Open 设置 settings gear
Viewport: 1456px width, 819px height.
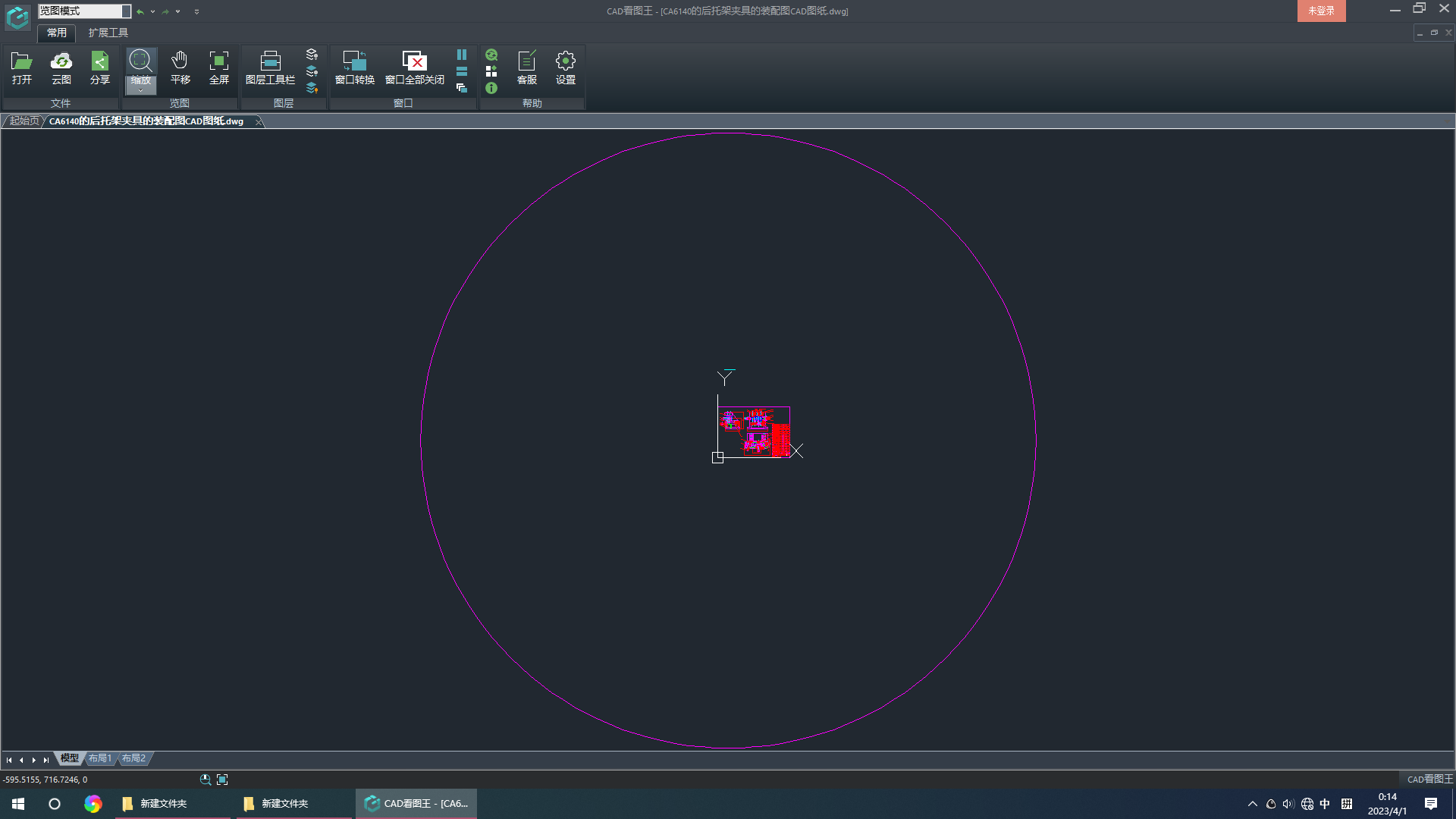pyautogui.click(x=566, y=68)
